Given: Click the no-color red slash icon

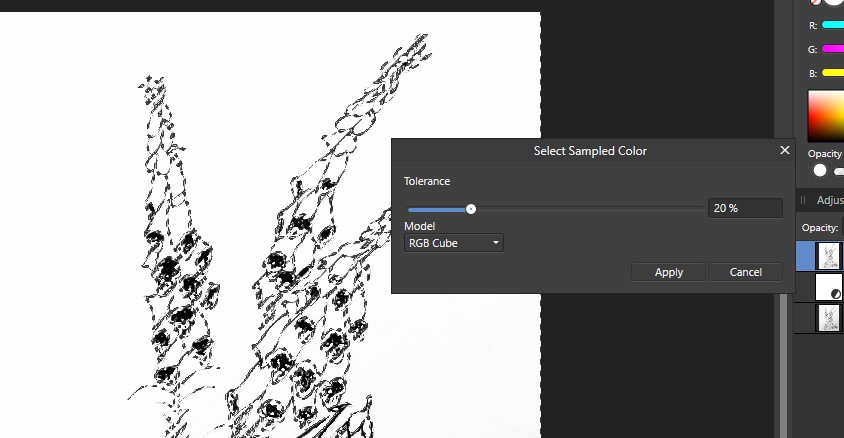Looking at the screenshot, I should pyautogui.click(x=815, y=2).
